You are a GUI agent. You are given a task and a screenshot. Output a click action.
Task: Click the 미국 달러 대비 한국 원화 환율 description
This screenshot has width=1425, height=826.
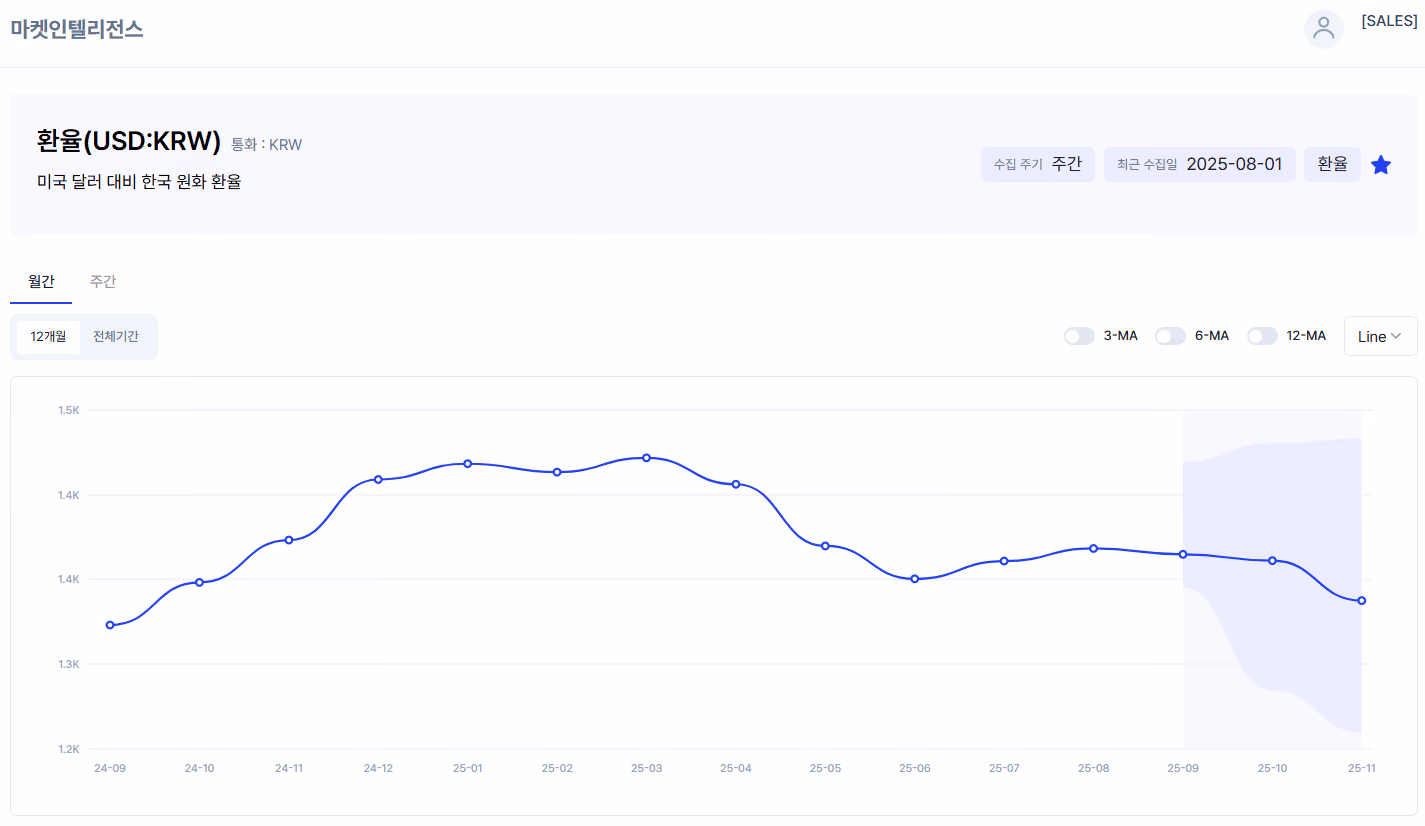coord(139,182)
